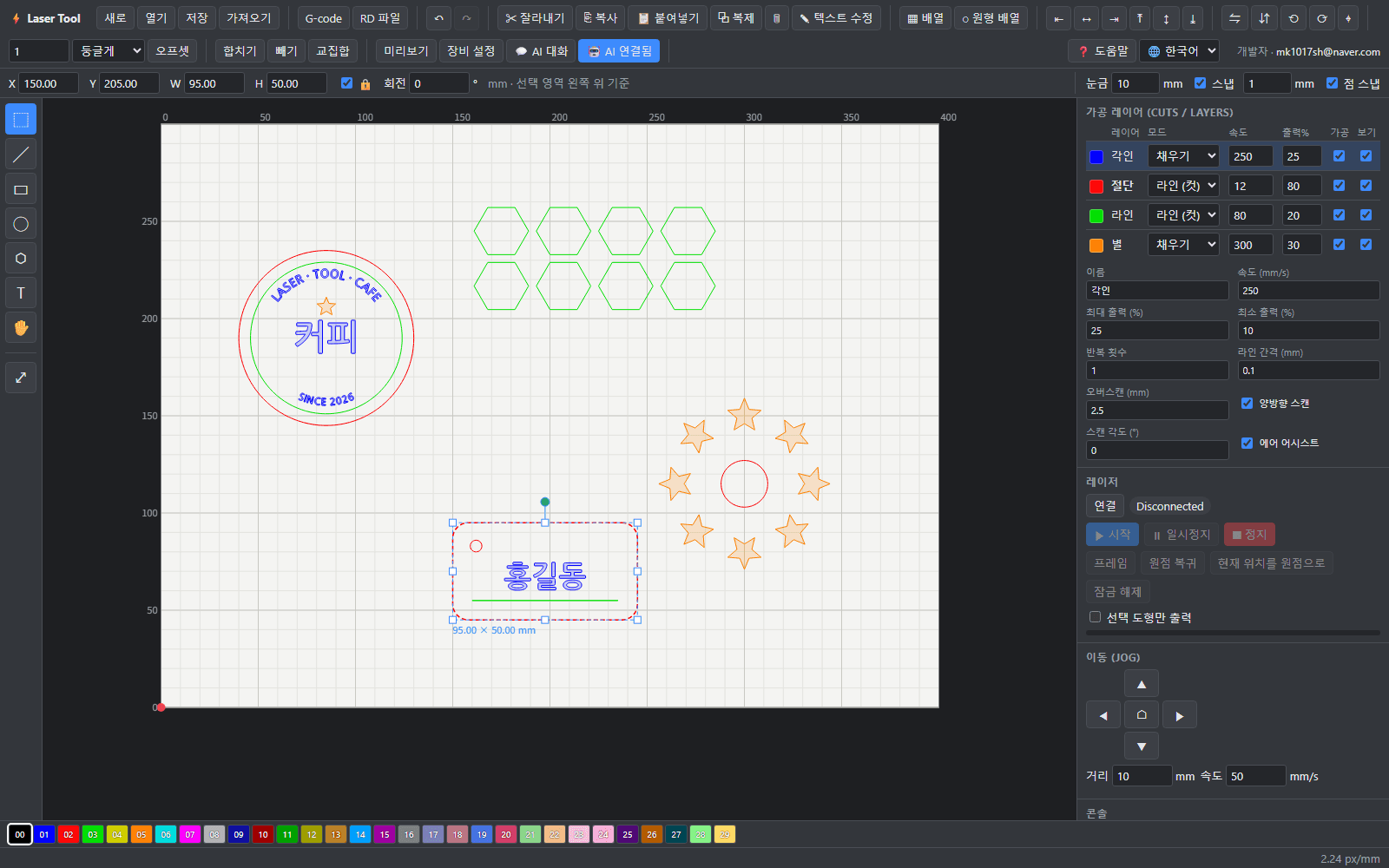Align selection to the top edge
The width and height of the screenshot is (1389, 868).
click(1139, 18)
